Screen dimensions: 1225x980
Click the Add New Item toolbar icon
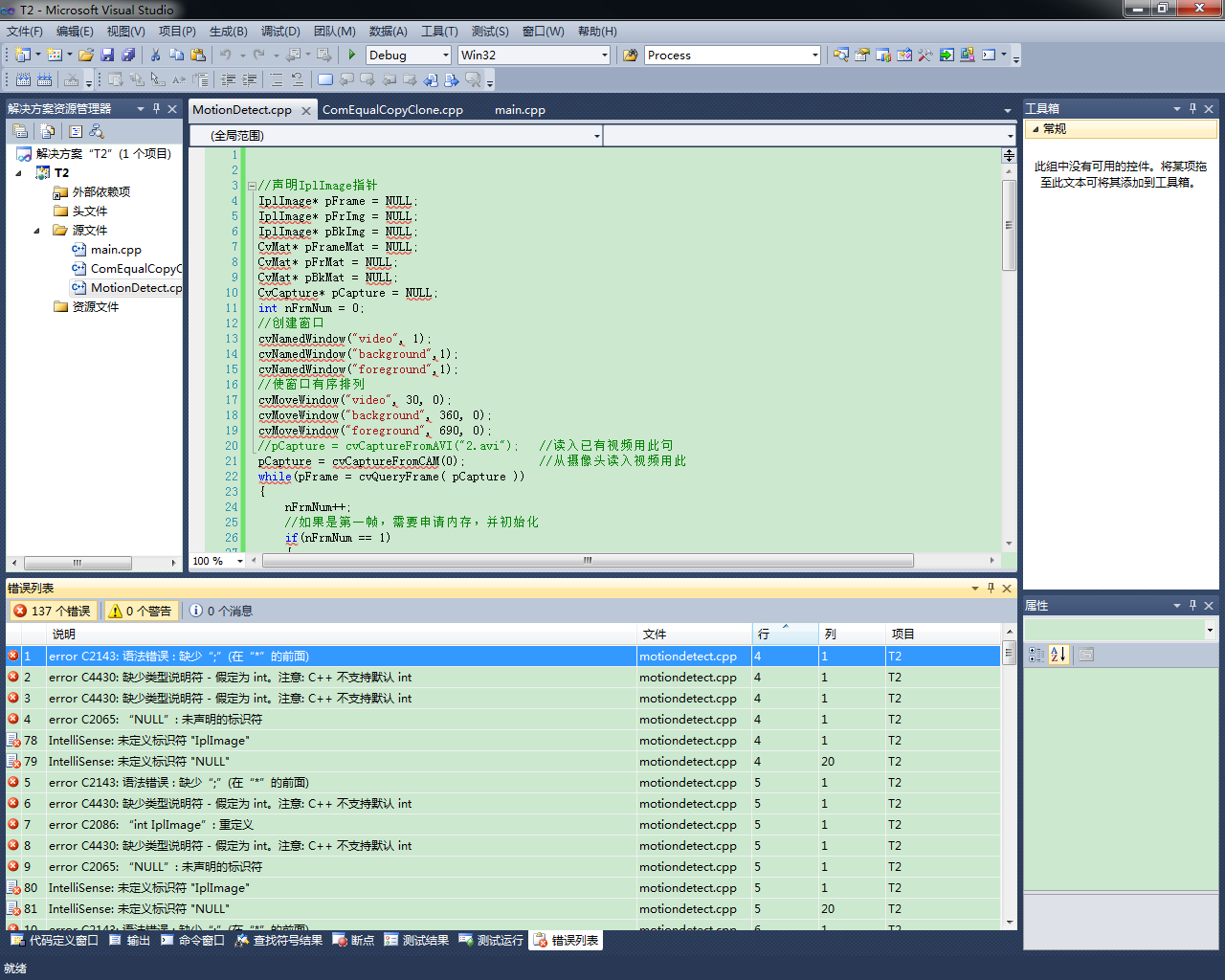(55, 56)
